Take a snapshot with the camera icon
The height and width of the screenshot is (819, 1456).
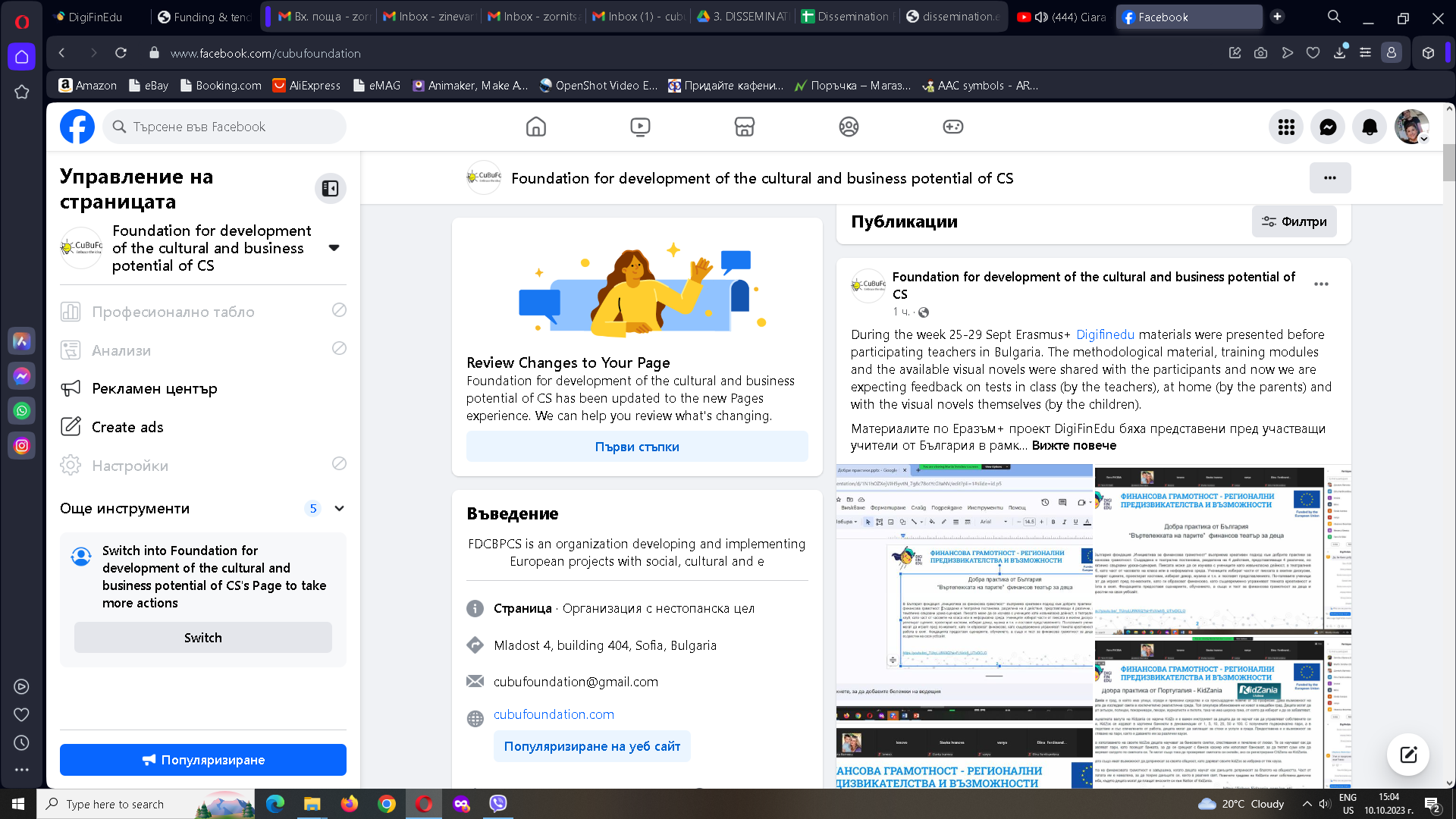tap(1260, 53)
